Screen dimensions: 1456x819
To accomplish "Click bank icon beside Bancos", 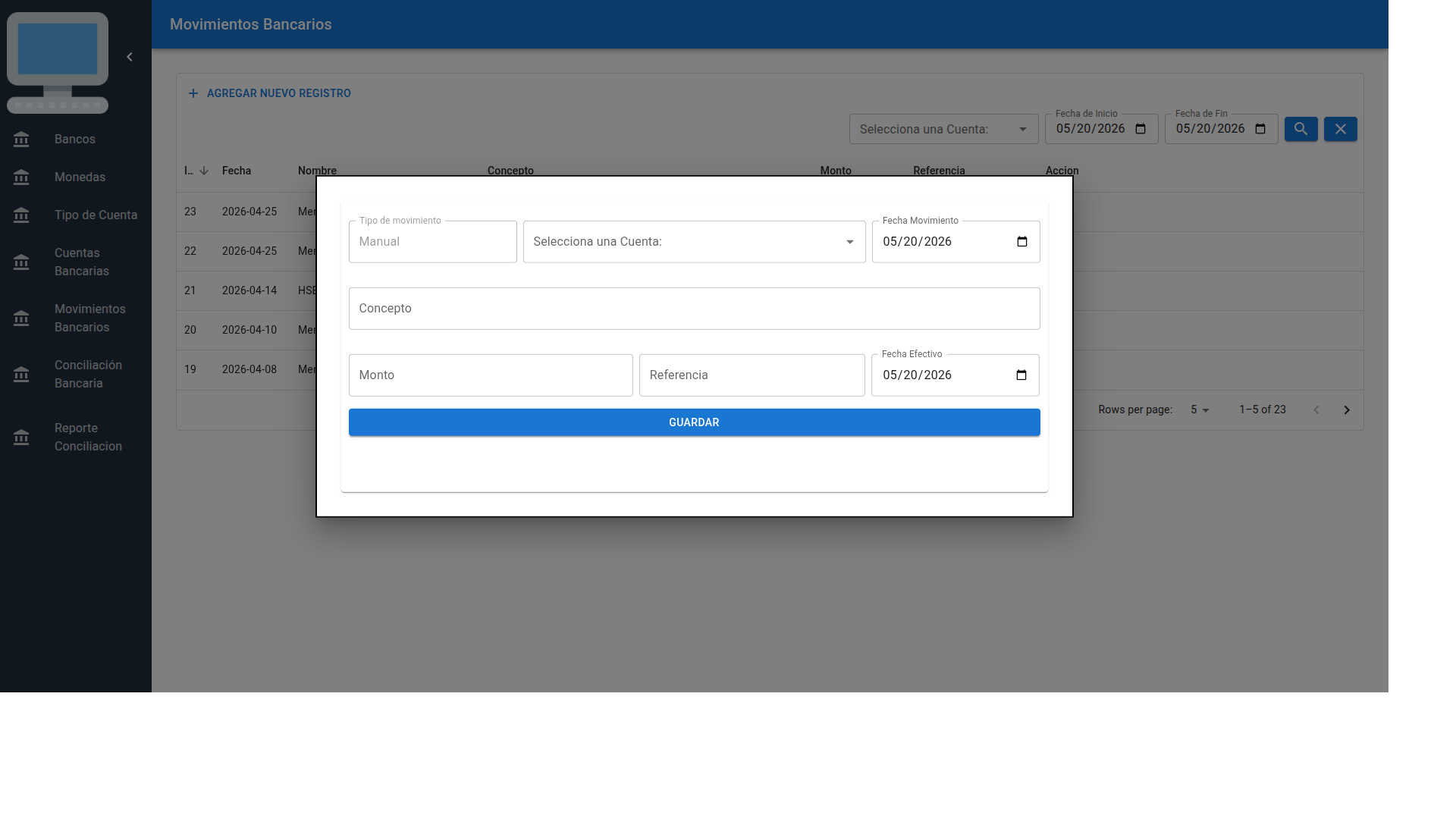I will pos(21,140).
